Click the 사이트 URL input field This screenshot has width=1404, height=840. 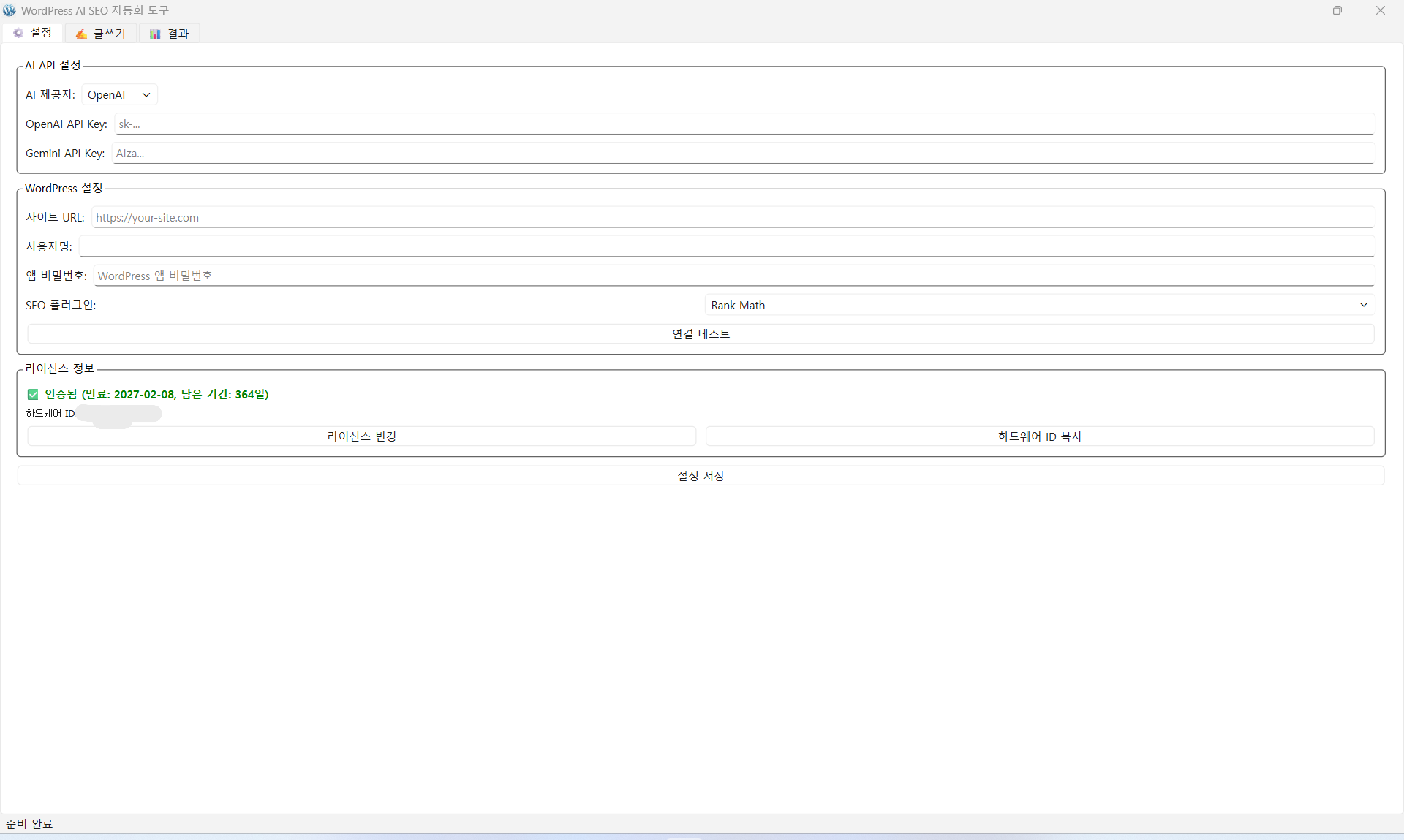click(x=732, y=217)
